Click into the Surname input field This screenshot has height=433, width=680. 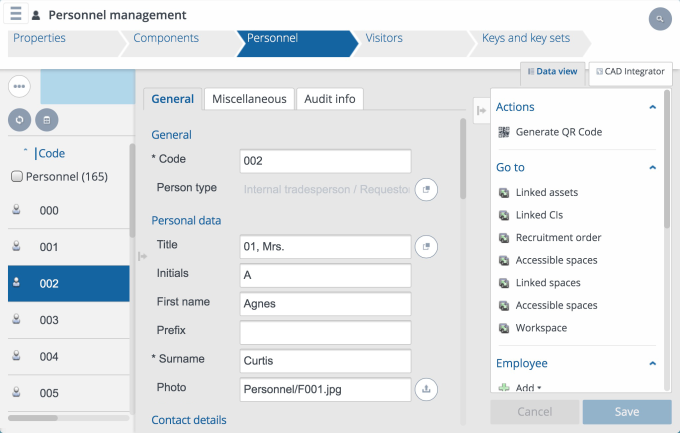coord(325,360)
